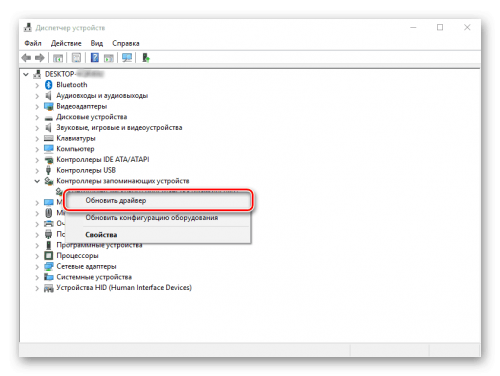Select the Сетевые адаптеры label

pos(86,266)
